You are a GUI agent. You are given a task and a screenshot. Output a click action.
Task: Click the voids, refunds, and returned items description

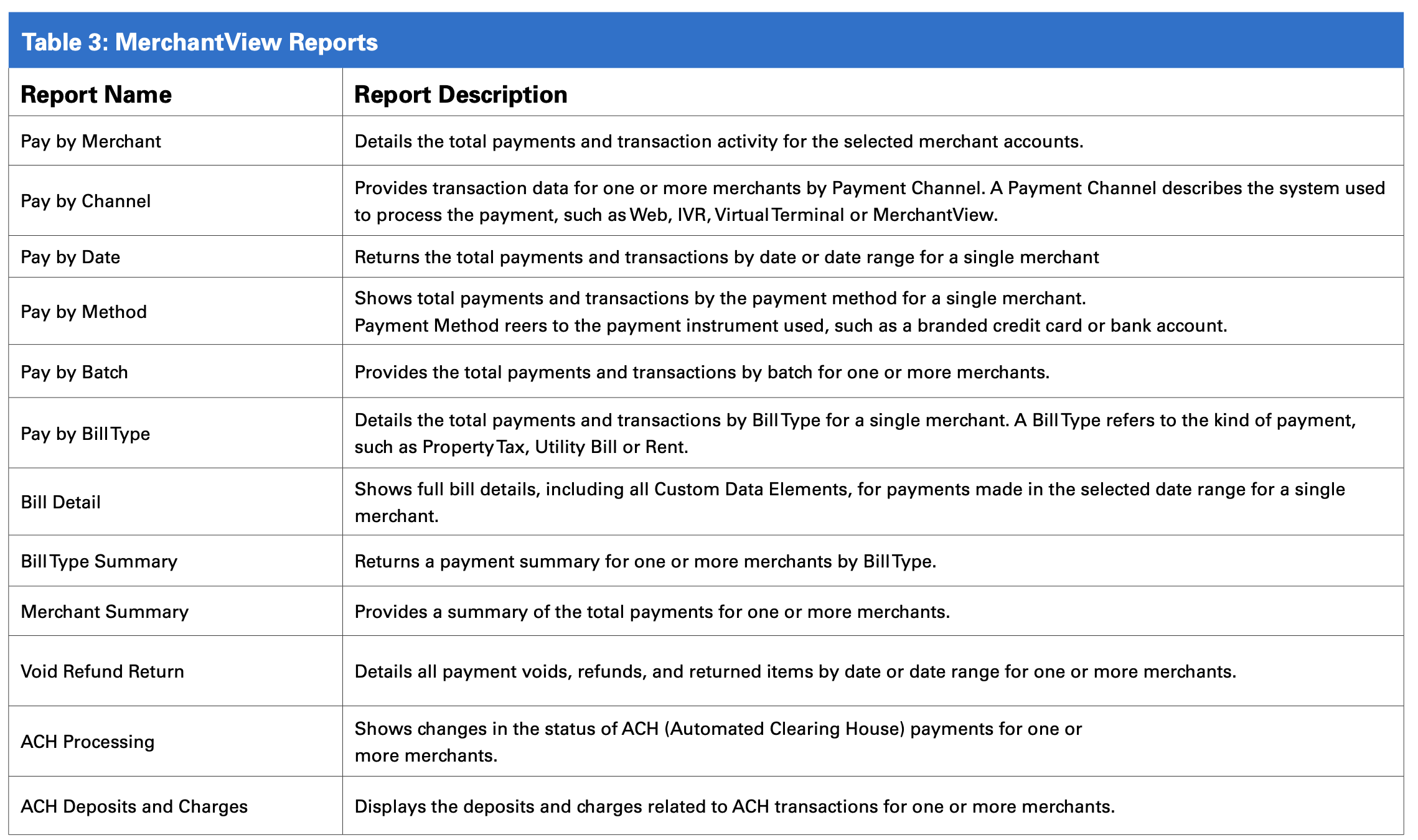[x=795, y=671]
